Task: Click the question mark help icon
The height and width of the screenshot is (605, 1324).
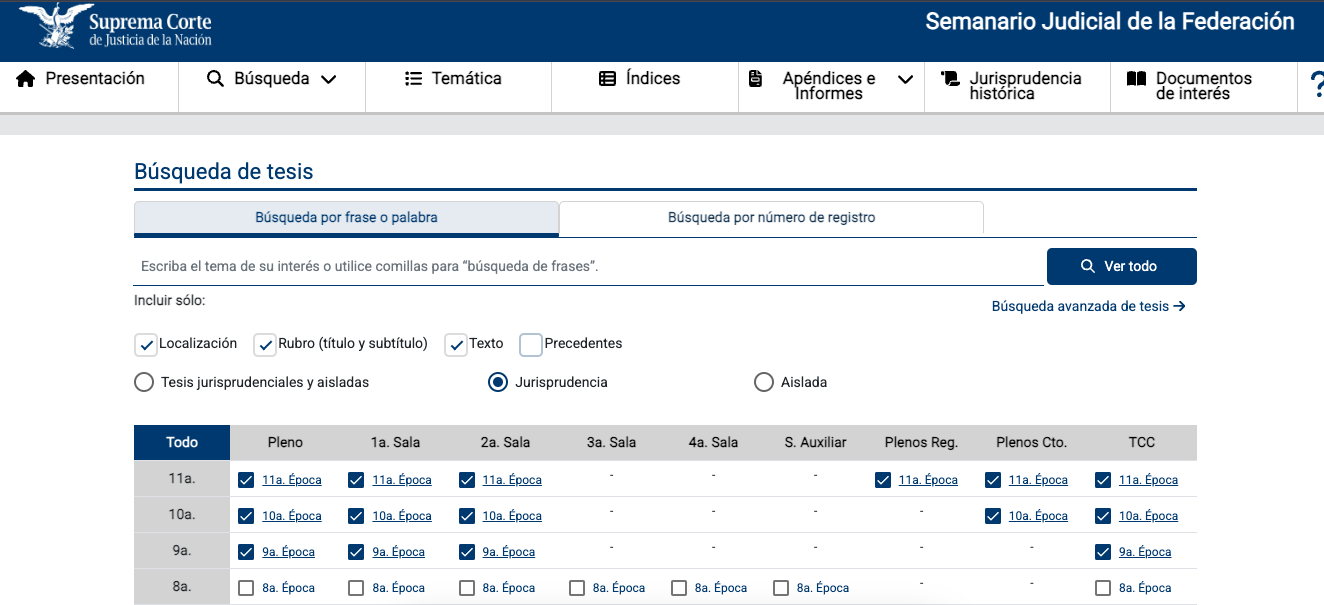Action: click(1316, 85)
